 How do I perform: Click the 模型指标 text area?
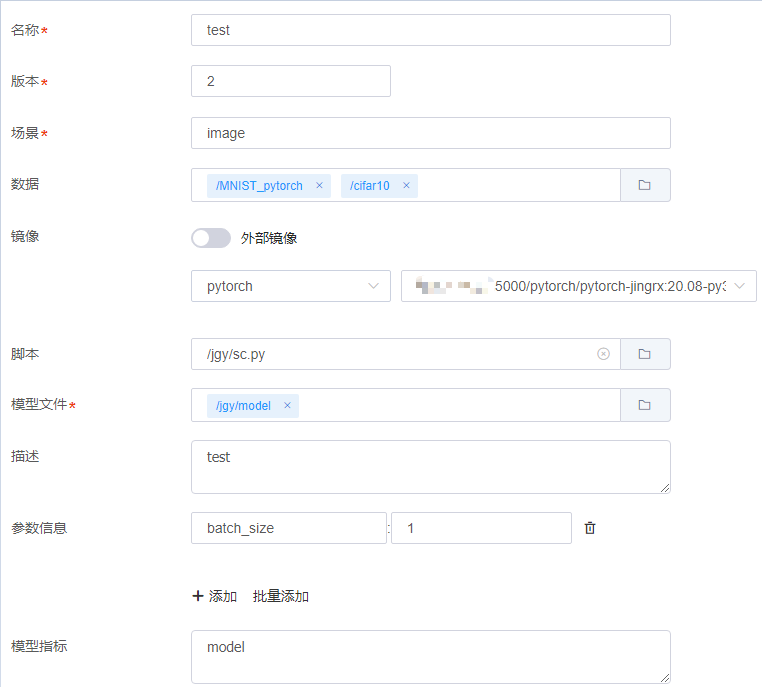coord(430,656)
